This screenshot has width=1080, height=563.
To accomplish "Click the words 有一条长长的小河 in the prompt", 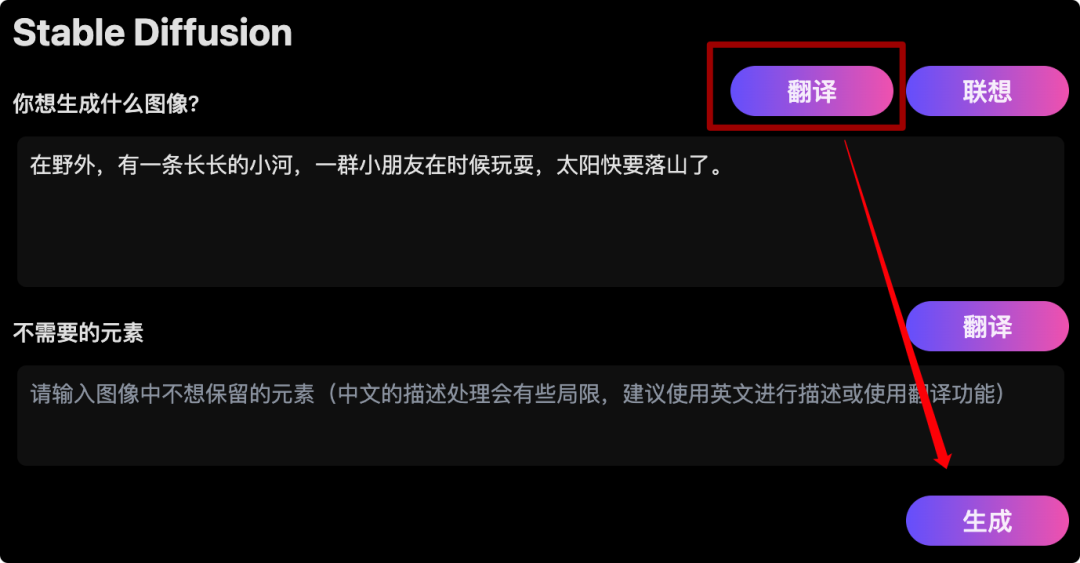I will (205, 165).
